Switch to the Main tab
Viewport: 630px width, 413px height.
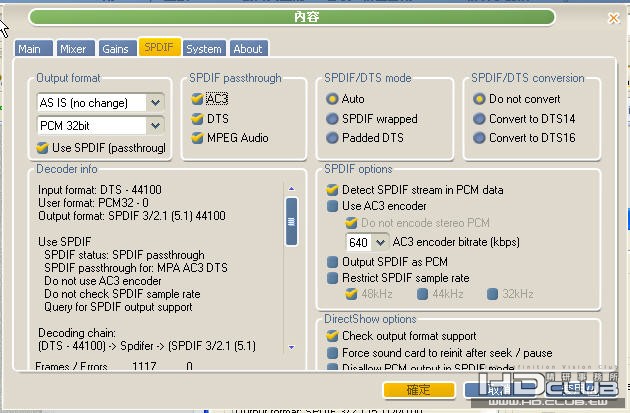[33, 48]
